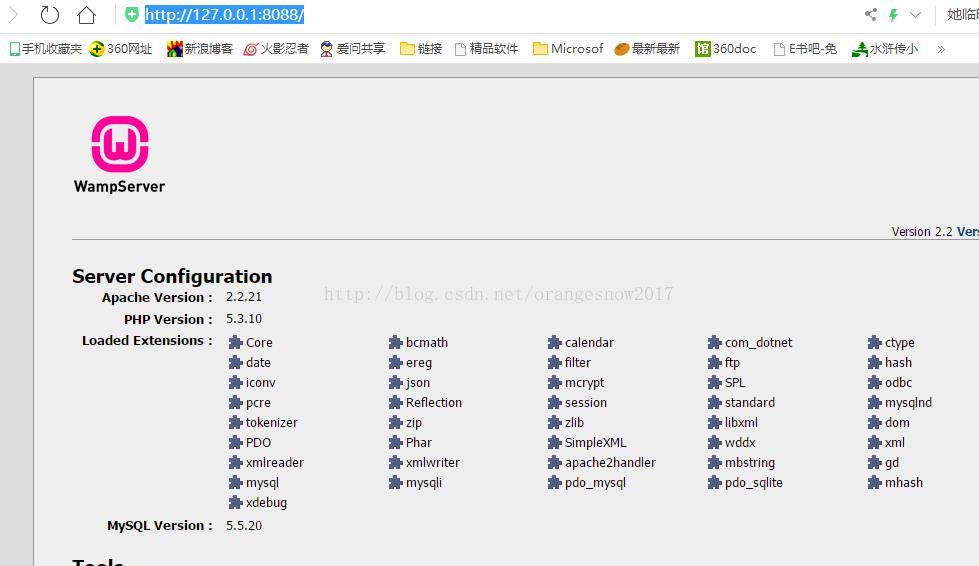Click the browser reload icon
This screenshot has width=979, height=566.
49,14
